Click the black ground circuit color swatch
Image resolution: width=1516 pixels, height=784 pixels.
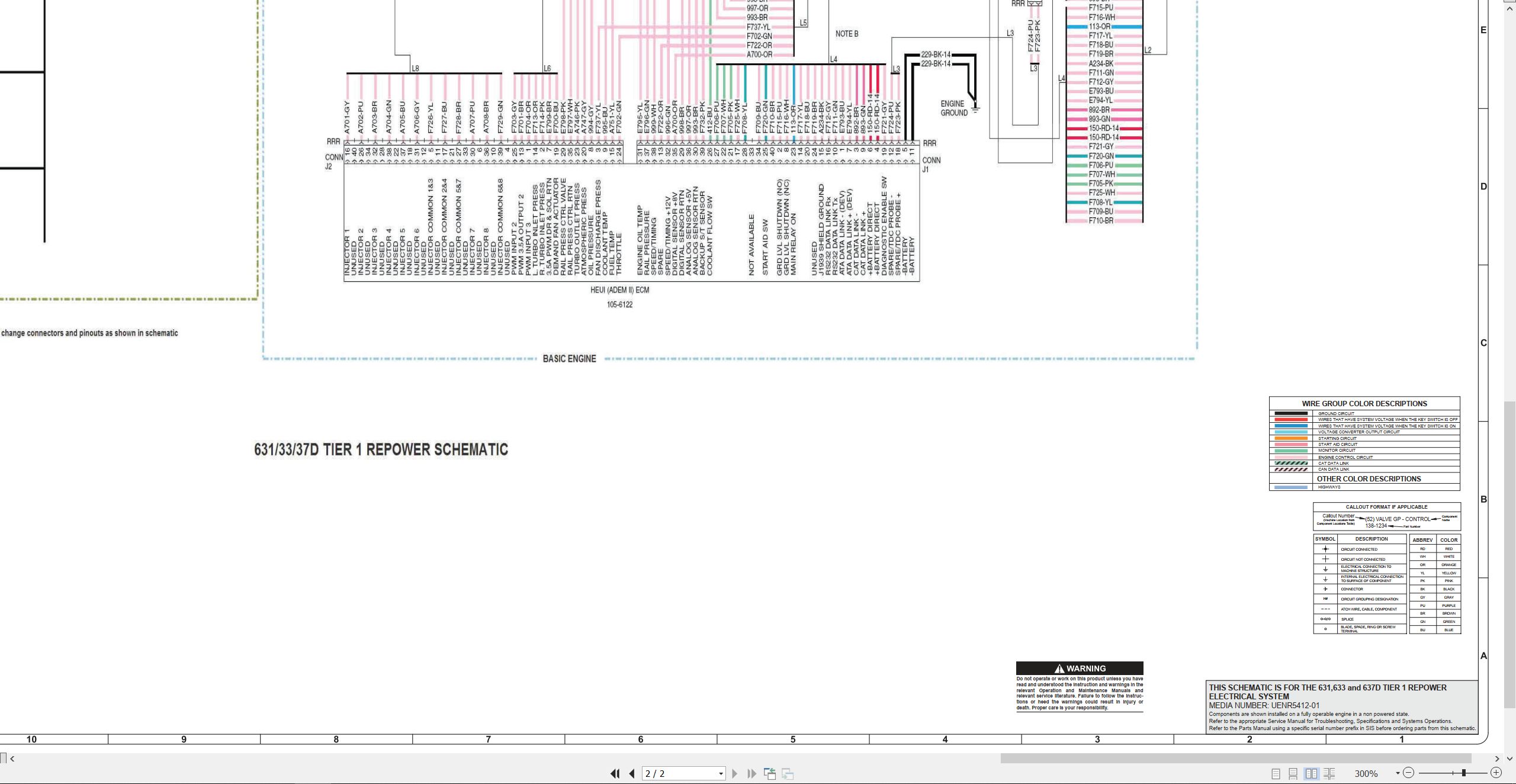click(x=1291, y=413)
